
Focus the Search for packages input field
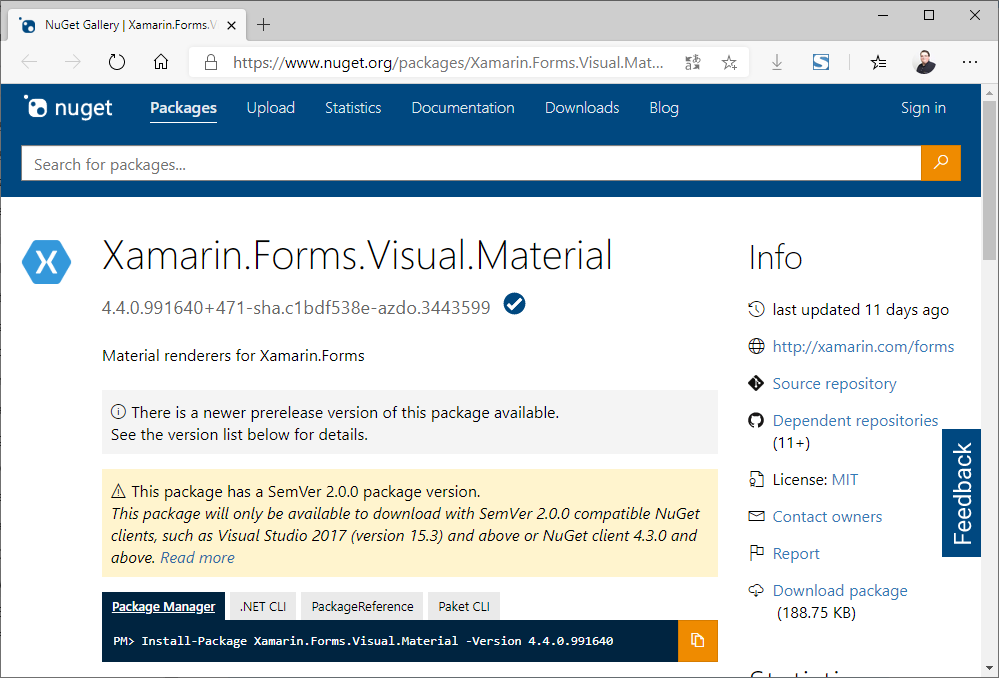pos(470,164)
